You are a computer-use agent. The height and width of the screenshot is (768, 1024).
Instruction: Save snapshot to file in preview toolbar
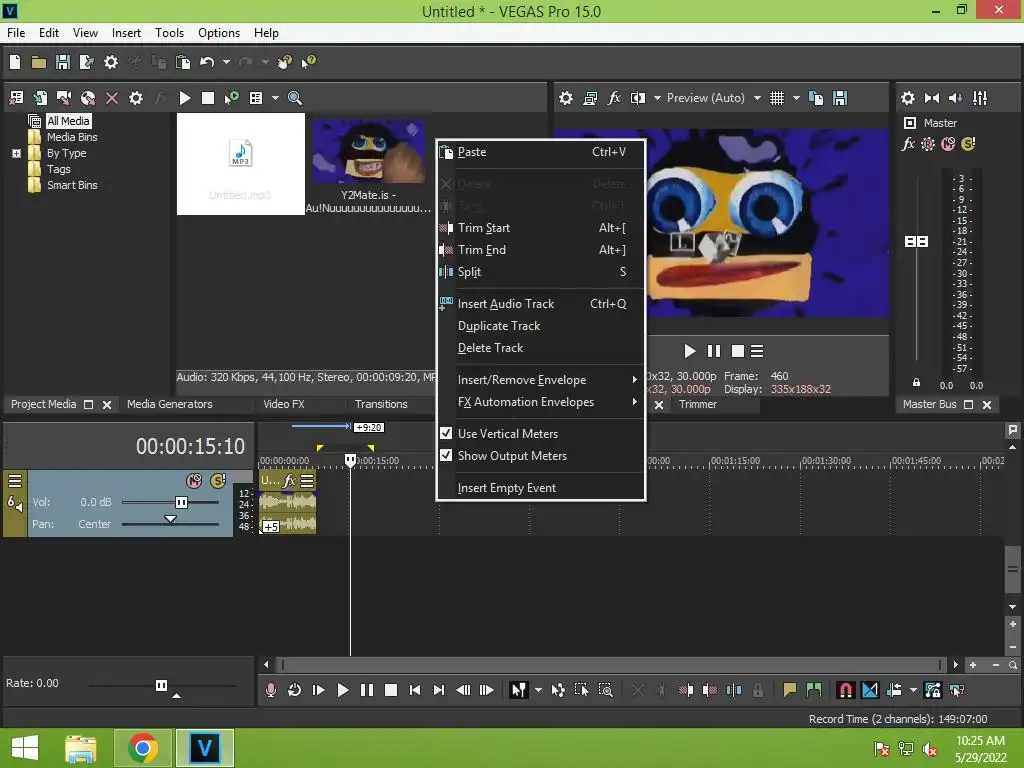(x=840, y=98)
